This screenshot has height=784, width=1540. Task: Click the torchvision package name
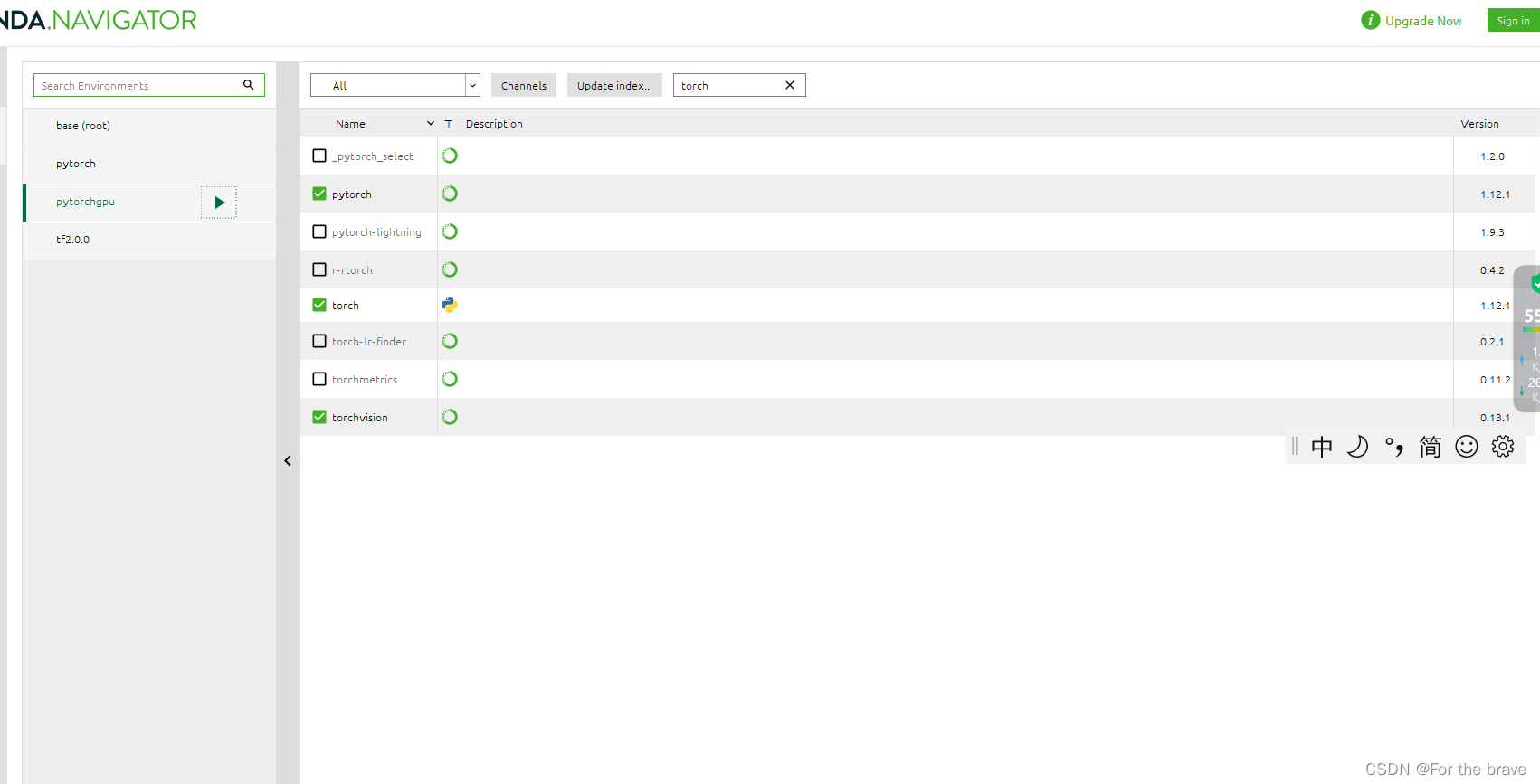(x=359, y=418)
